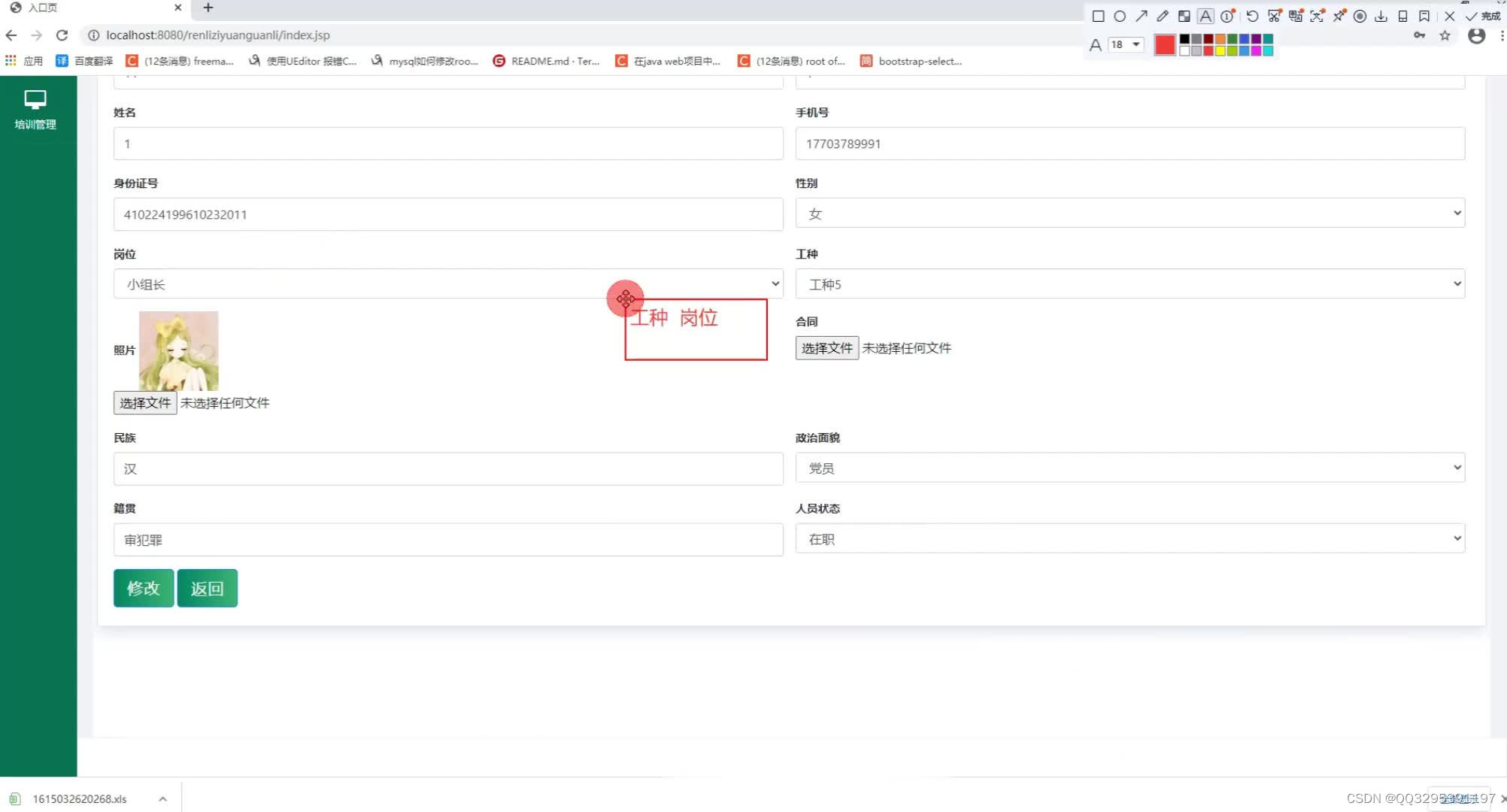
Task: Open the 百度翻译 bookmark
Action: coord(84,61)
